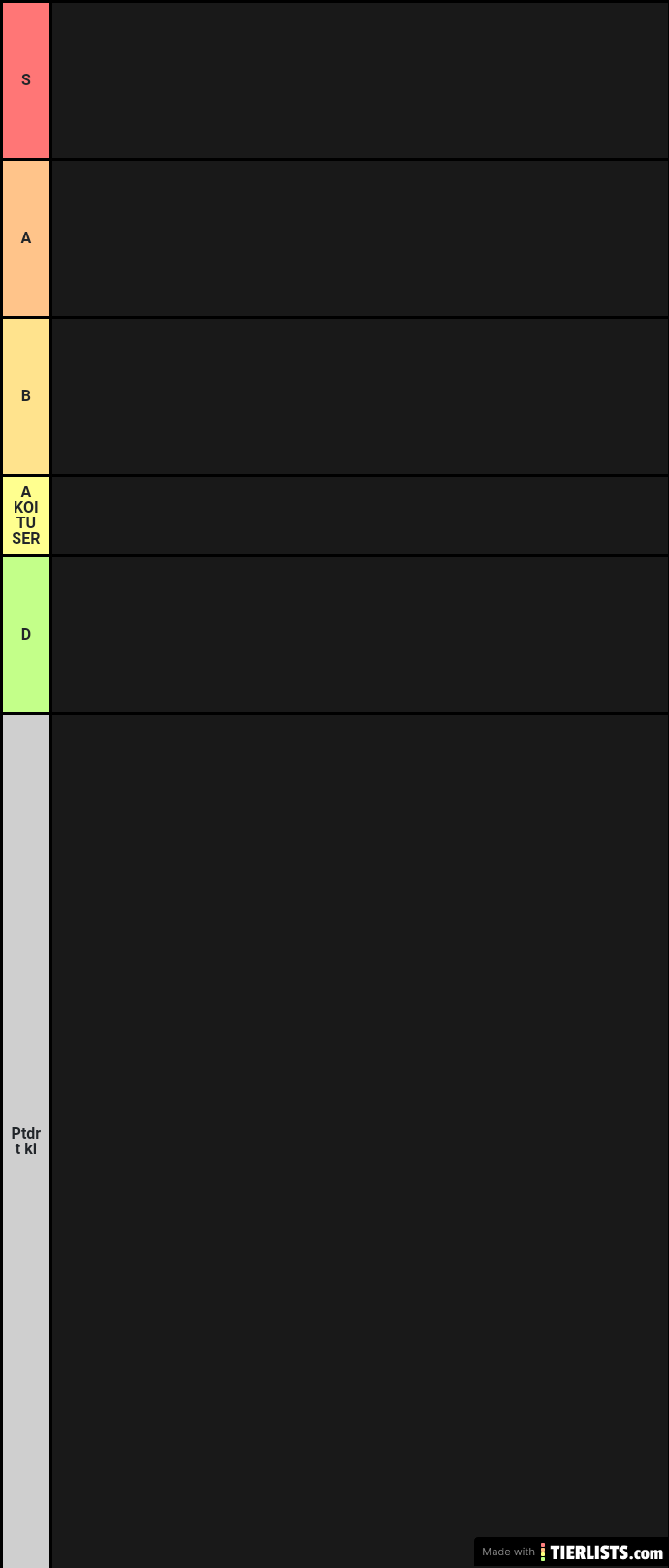The height and width of the screenshot is (1568, 669).
Task: Click the empty S tier row
Action: 359,80
